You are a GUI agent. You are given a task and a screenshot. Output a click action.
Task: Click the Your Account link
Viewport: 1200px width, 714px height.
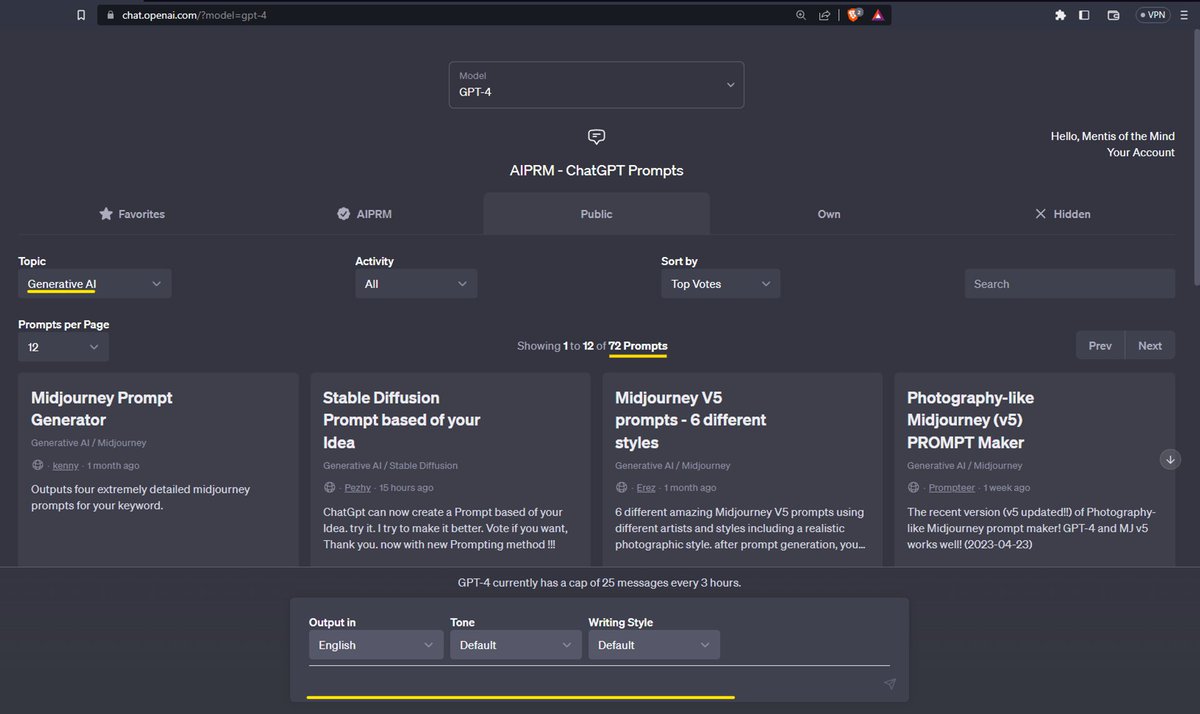[x=1141, y=153]
